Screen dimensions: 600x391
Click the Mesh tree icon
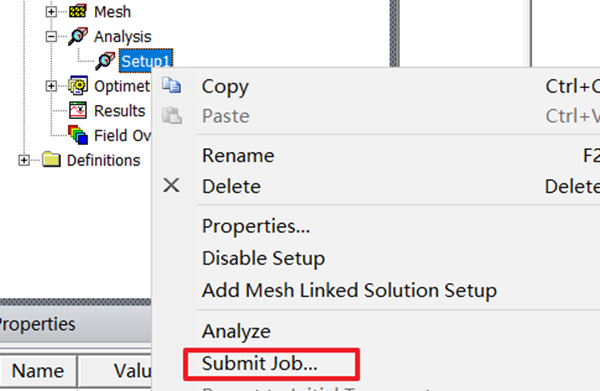78,12
